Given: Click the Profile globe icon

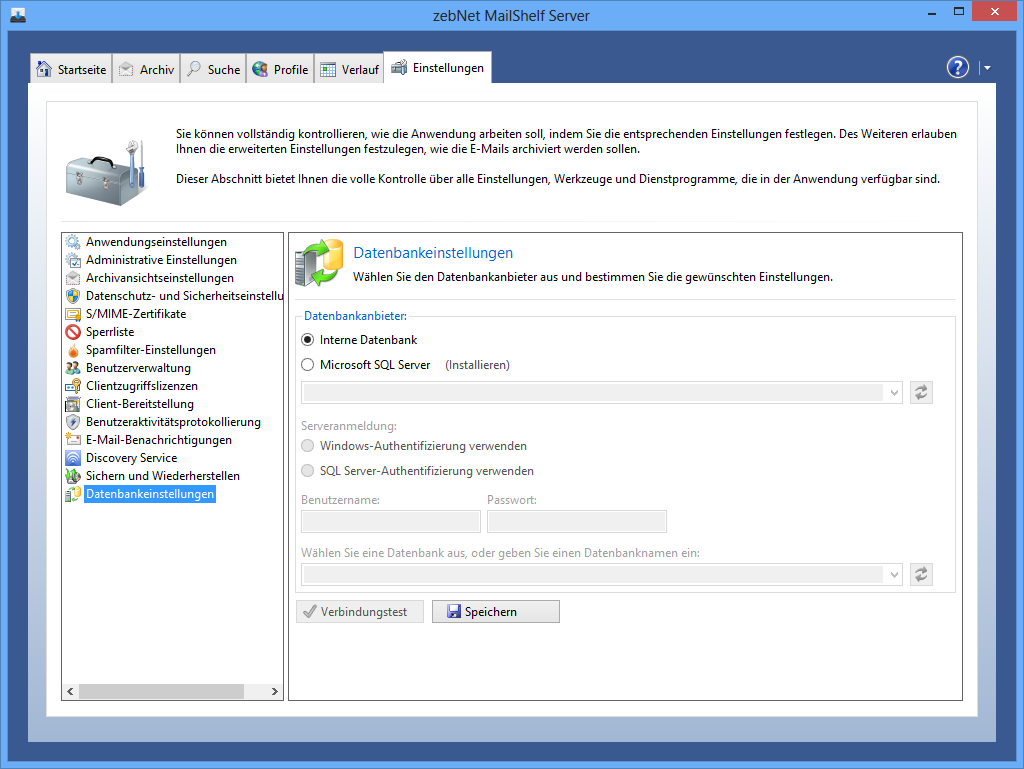Looking at the screenshot, I should 260,69.
